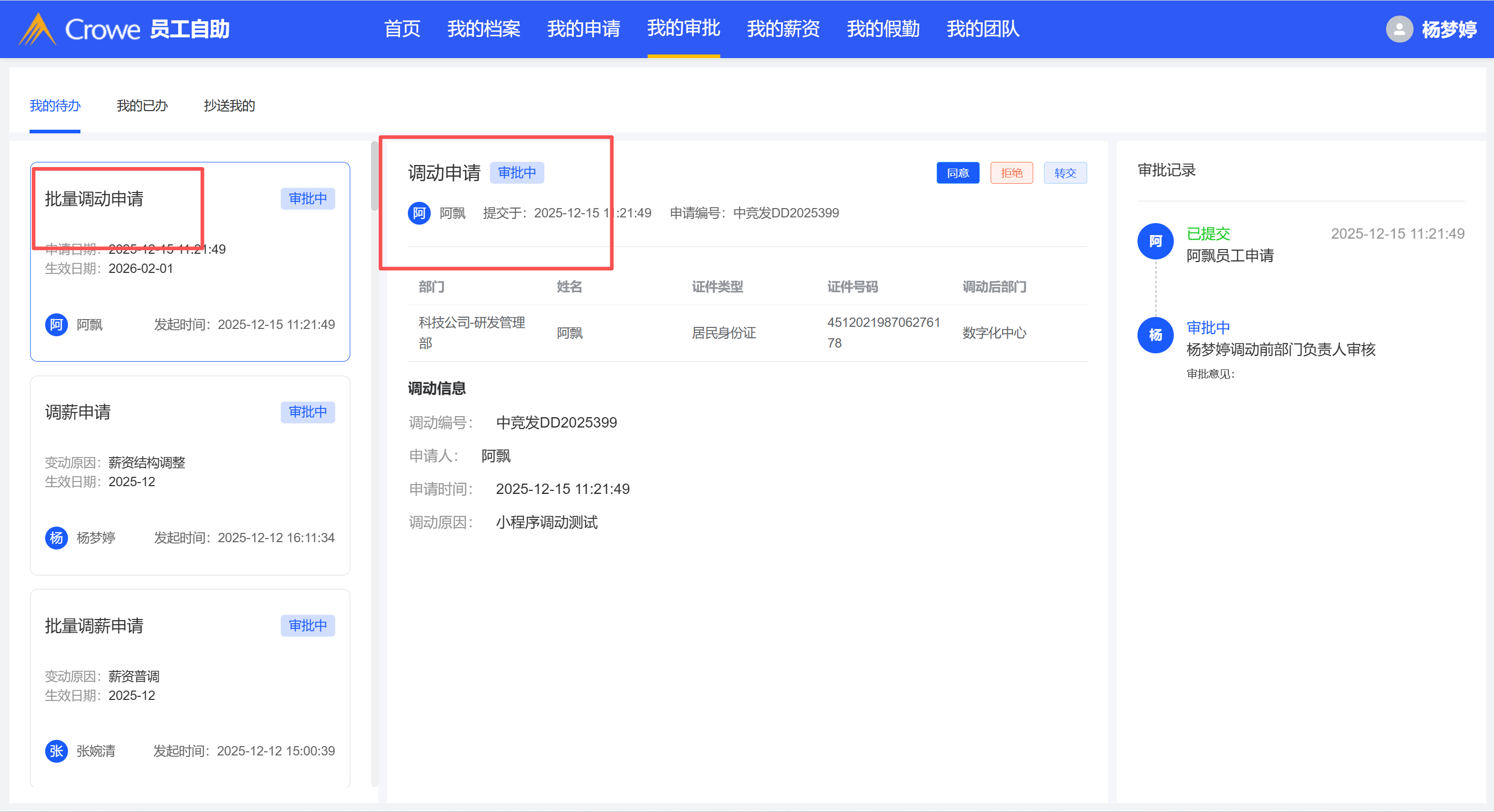Click 张 avatar in 批量调薪申请 card
Image resolution: width=1494 pixels, height=812 pixels.
[x=56, y=751]
